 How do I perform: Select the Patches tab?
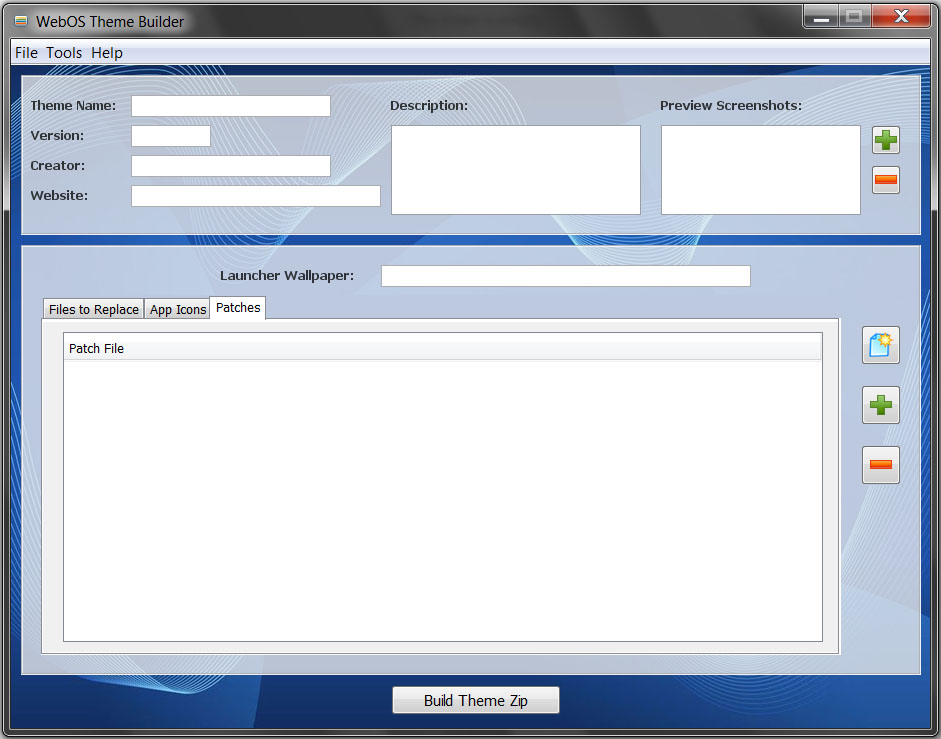tap(238, 307)
